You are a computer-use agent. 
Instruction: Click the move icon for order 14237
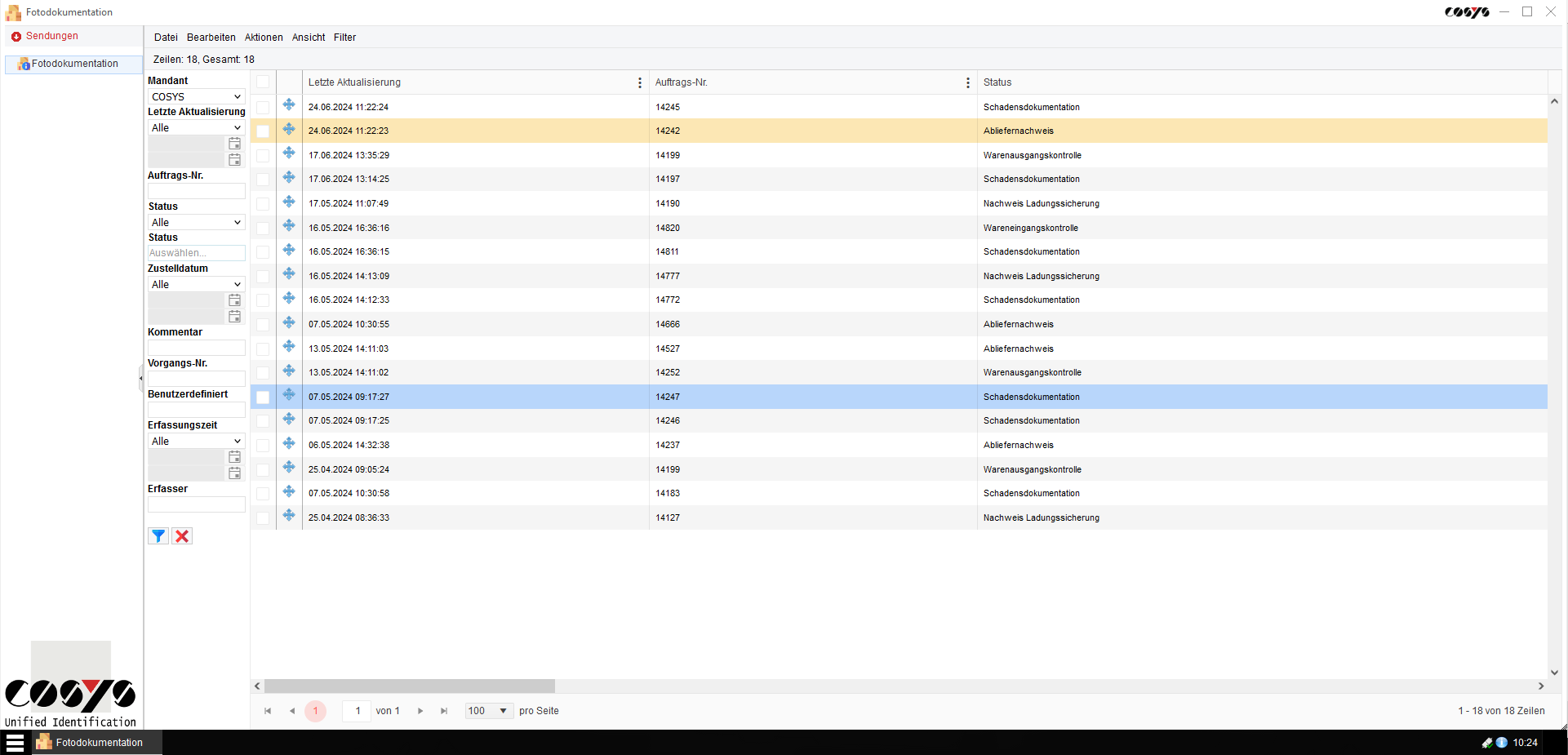289,443
